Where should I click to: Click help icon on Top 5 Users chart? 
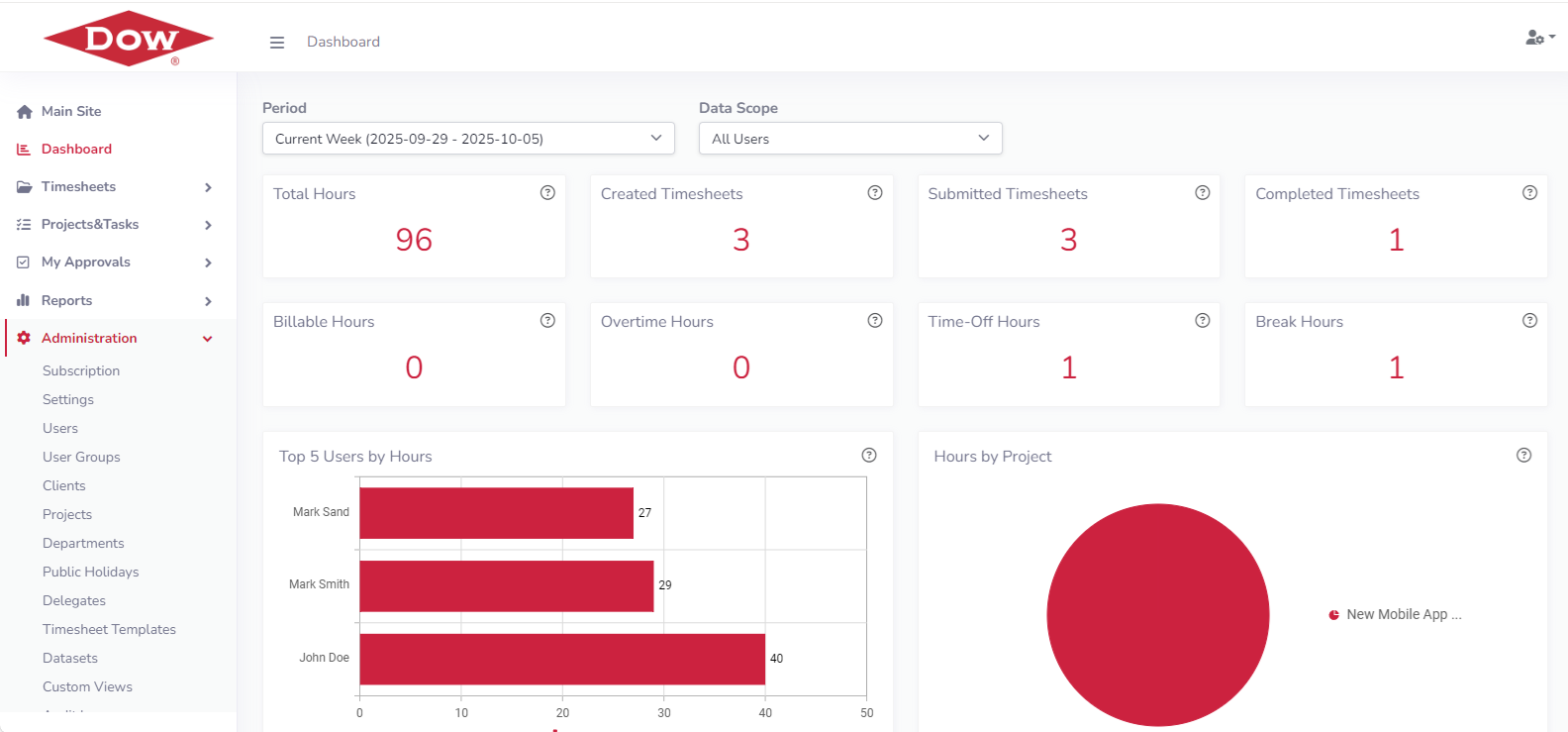point(869,456)
